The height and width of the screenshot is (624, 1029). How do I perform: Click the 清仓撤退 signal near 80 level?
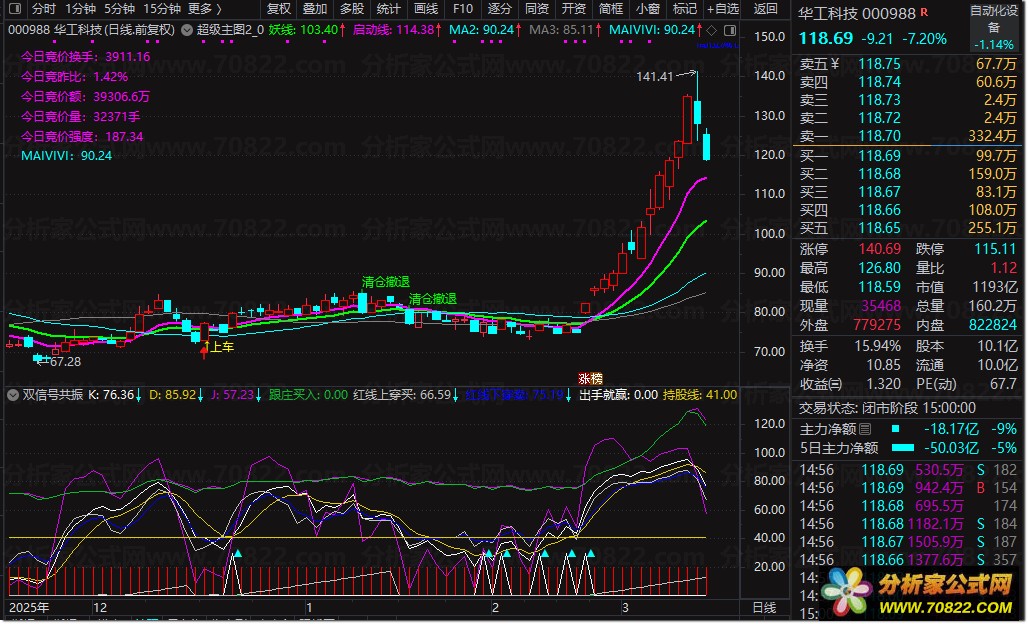pyautogui.click(x=433, y=299)
